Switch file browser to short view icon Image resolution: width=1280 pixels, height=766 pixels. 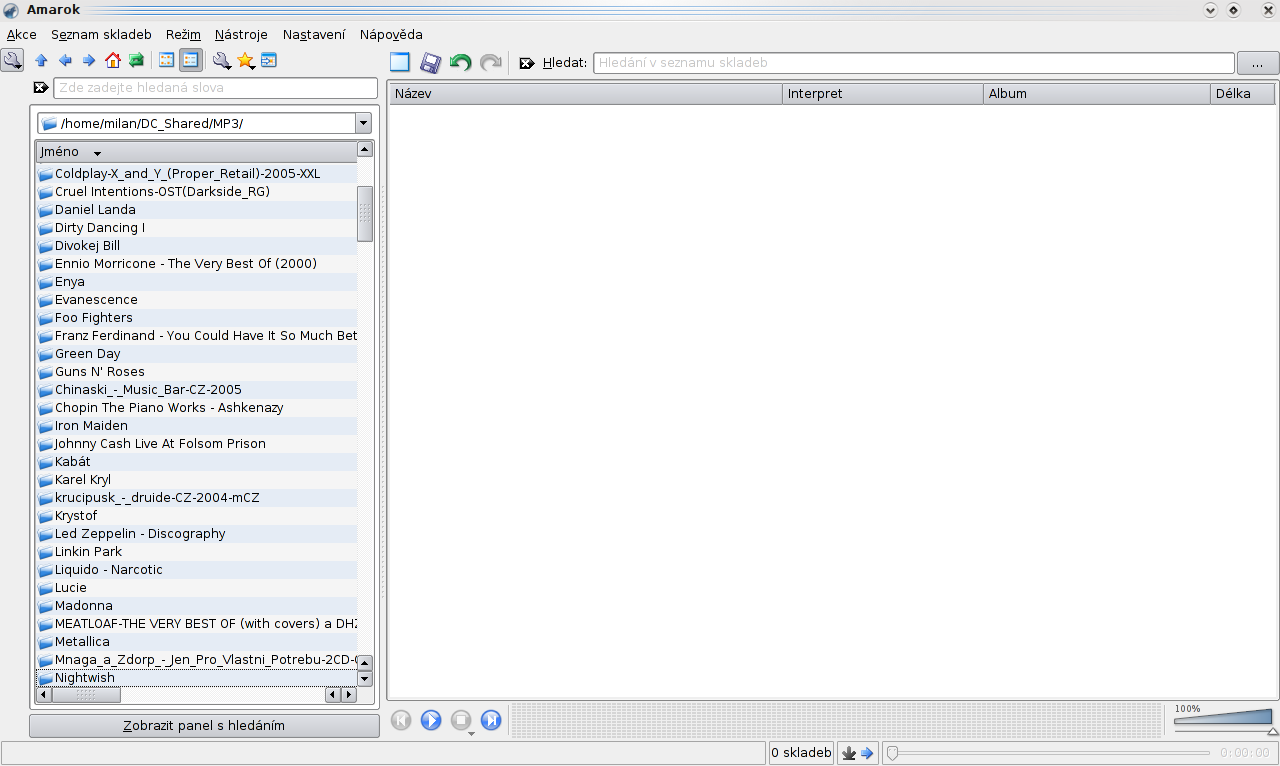tap(167, 61)
